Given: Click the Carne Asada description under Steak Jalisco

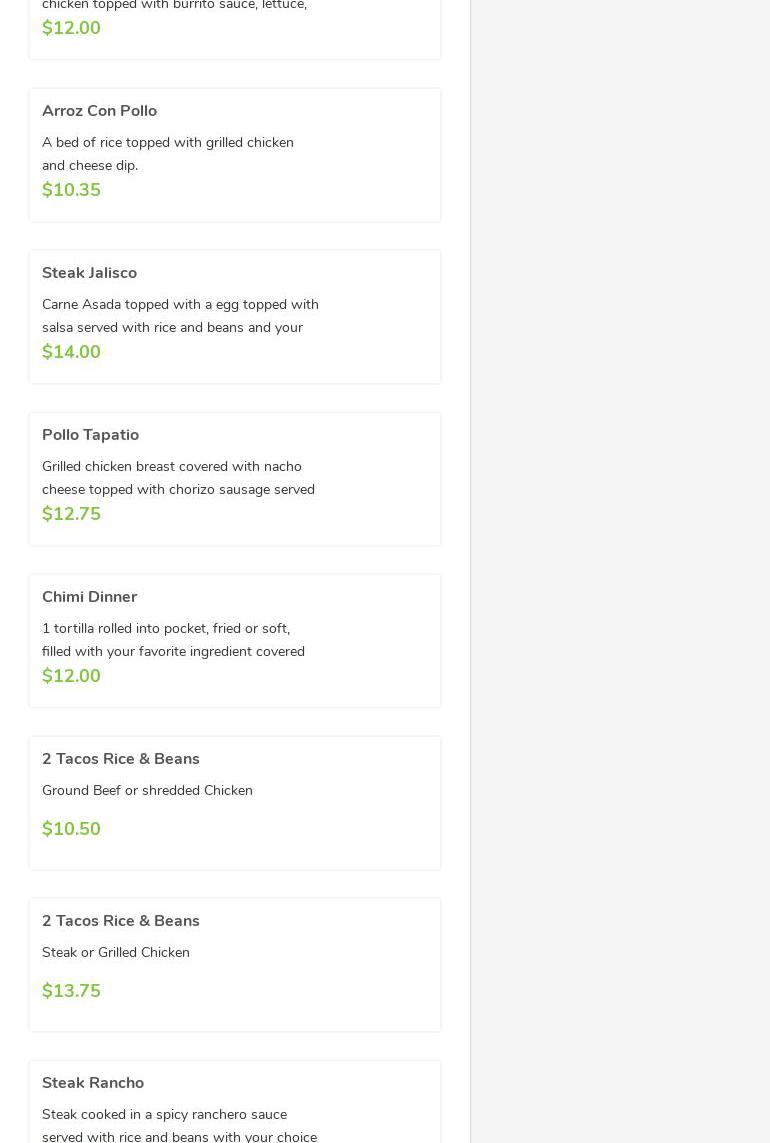Looking at the screenshot, I should (180, 316).
